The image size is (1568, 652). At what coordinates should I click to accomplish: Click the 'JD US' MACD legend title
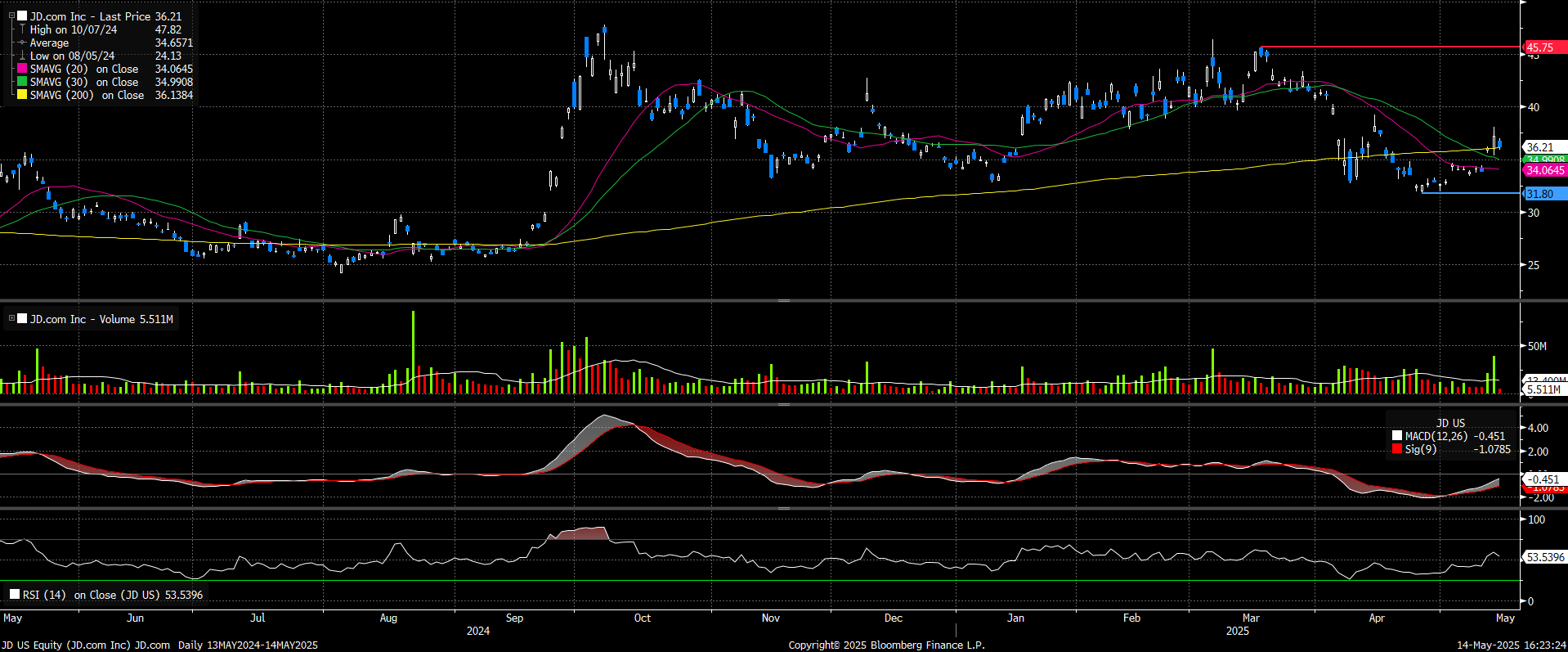point(1451,423)
